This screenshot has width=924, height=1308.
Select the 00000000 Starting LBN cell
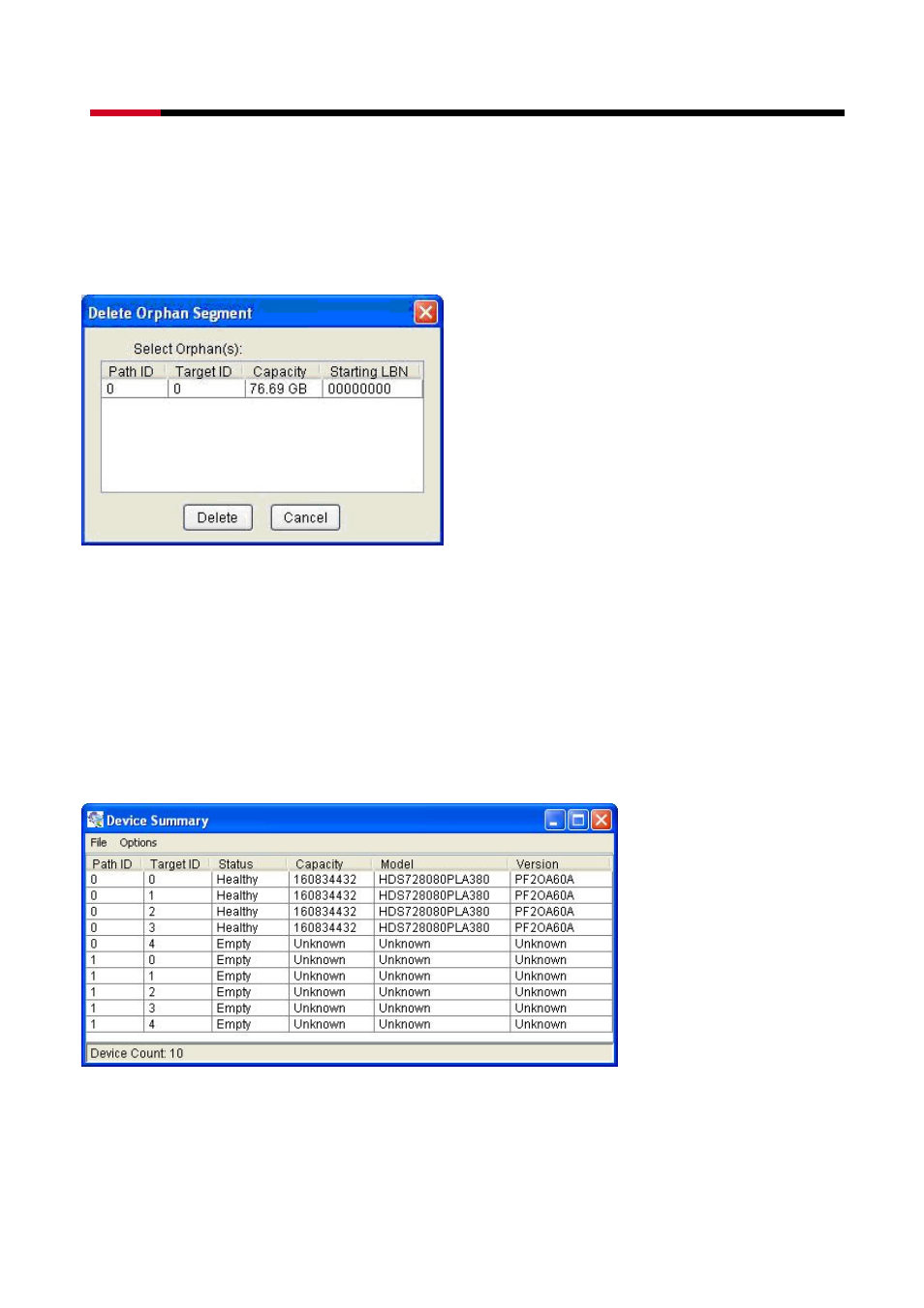click(x=372, y=389)
